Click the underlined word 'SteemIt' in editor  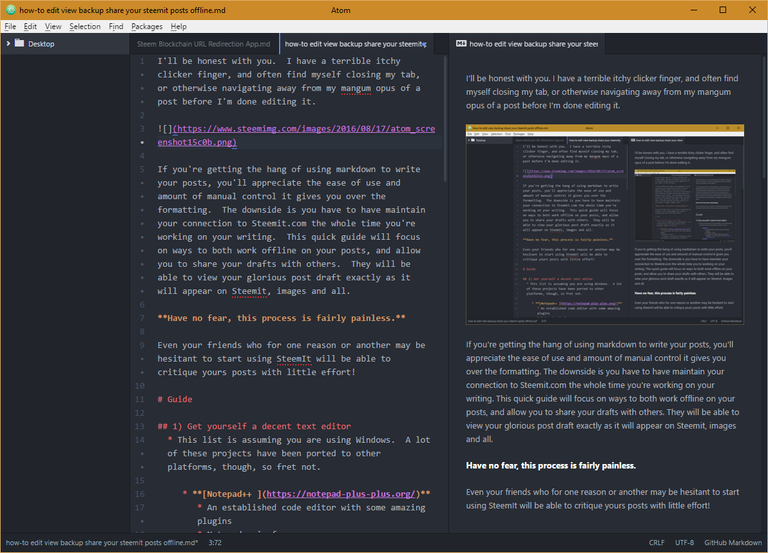coord(293,359)
